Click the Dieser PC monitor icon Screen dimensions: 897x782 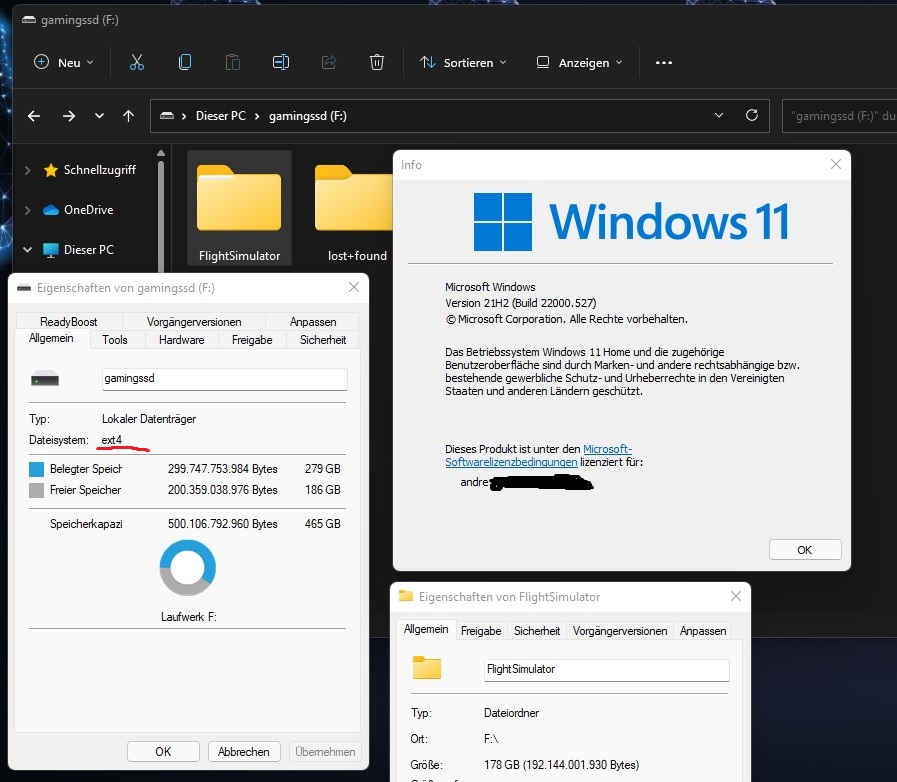point(51,250)
